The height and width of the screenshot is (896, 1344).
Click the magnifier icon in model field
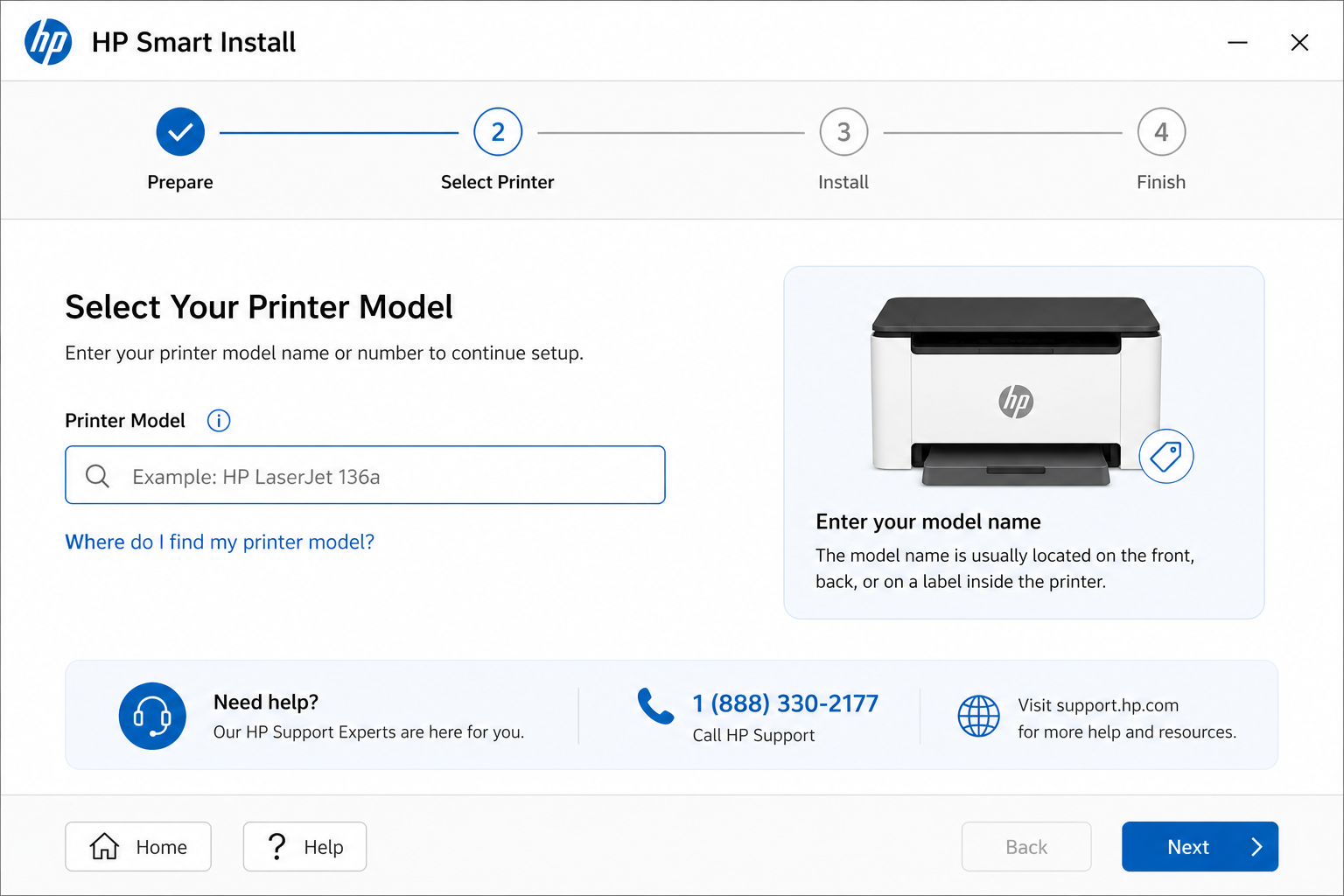pyautogui.click(x=97, y=476)
